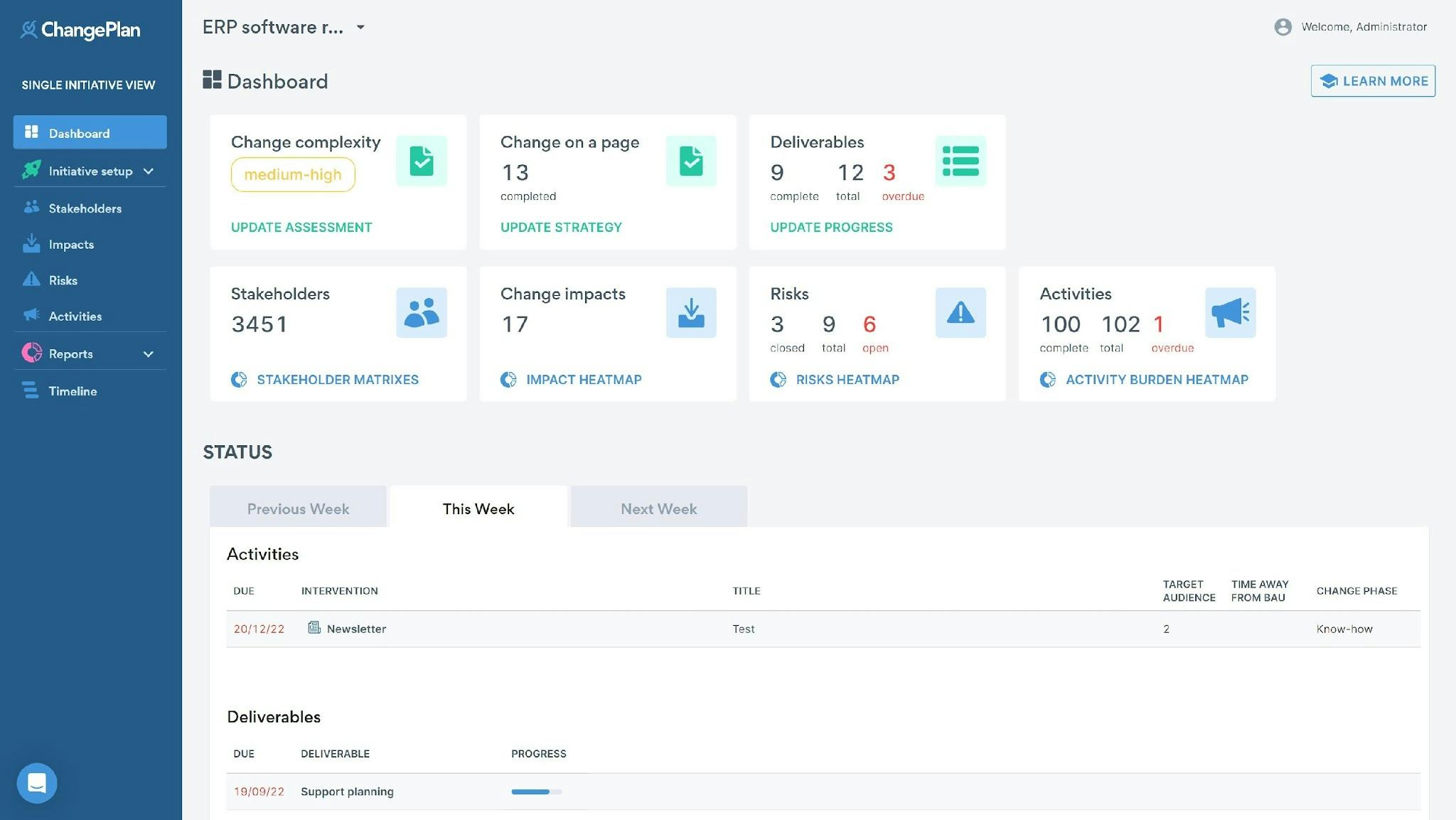The width and height of the screenshot is (1456, 820).
Task: Click the UPDATE ASSESSMENT link
Action: tap(301, 227)
